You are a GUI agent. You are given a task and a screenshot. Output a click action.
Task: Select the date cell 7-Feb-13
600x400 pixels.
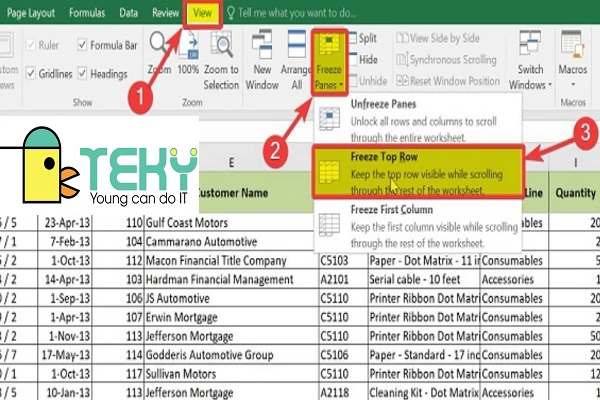pyautogui.click(x=65, y=242)
